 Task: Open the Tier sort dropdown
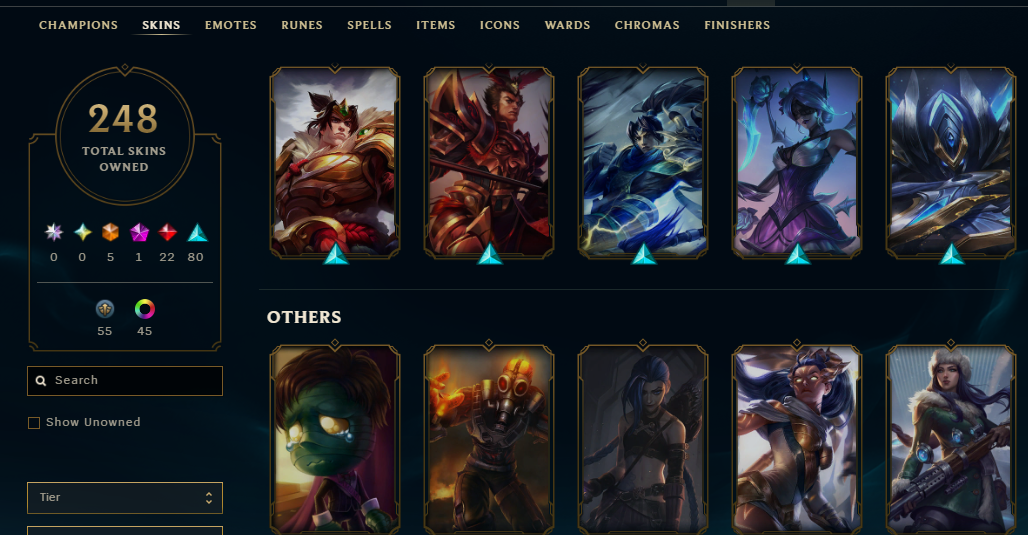(x=125, y=498)
